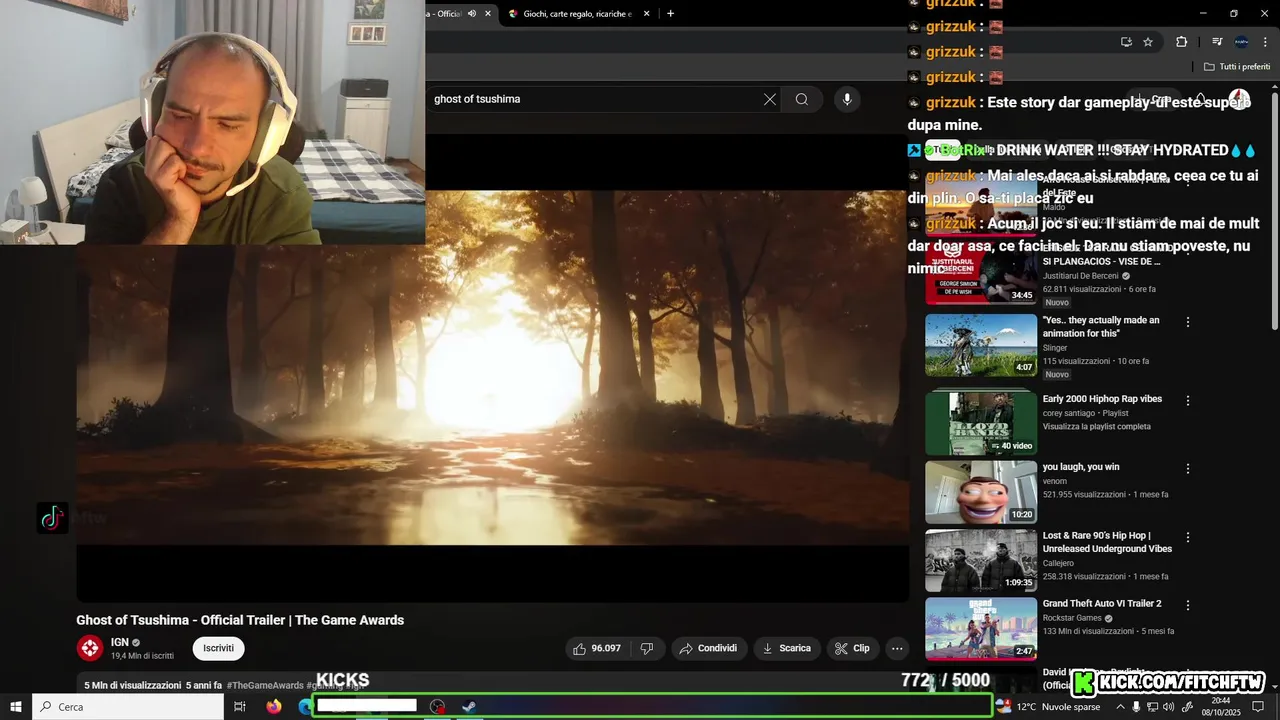The height and width of the screenshot is (720, 1280).
Task: Open Tutti i preferiti bookmarks folder
Action: point(1237,67)
